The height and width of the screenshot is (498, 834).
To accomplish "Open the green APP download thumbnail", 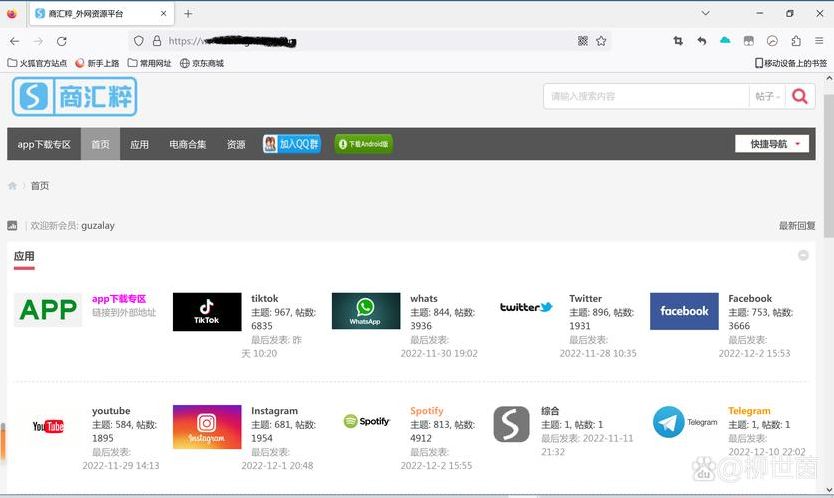I will click(x=48, y=310).
